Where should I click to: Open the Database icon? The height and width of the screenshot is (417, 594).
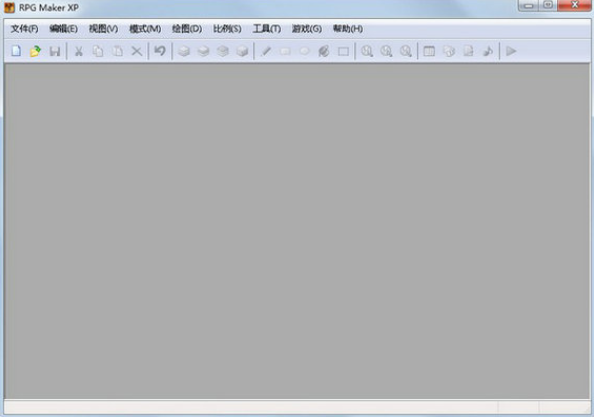429,51
